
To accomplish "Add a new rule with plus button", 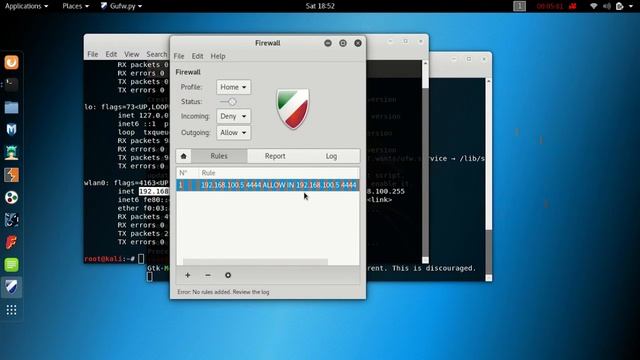I will pos(187,275).
